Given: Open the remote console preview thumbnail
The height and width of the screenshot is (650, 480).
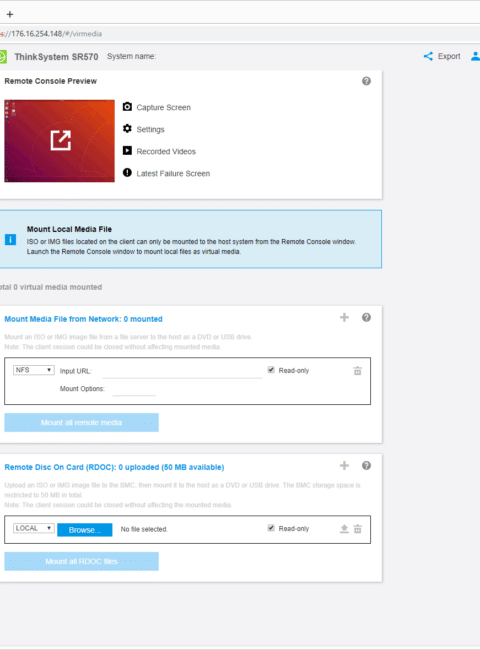Looking at the screenshot, I should 60,141.
